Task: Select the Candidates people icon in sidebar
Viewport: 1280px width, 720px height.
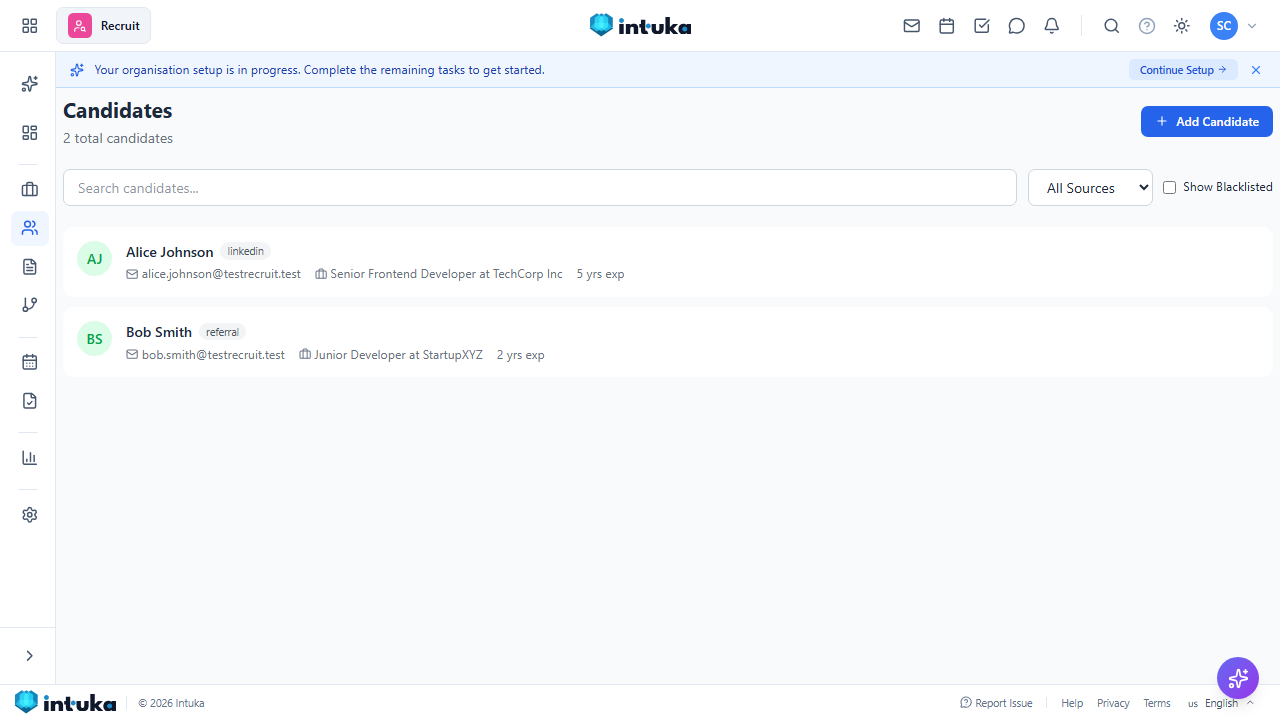Action: (x=30, y=228)
